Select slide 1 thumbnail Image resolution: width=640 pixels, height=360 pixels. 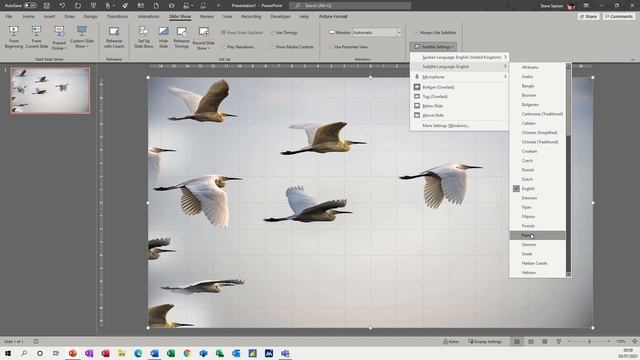click(50, 90)
